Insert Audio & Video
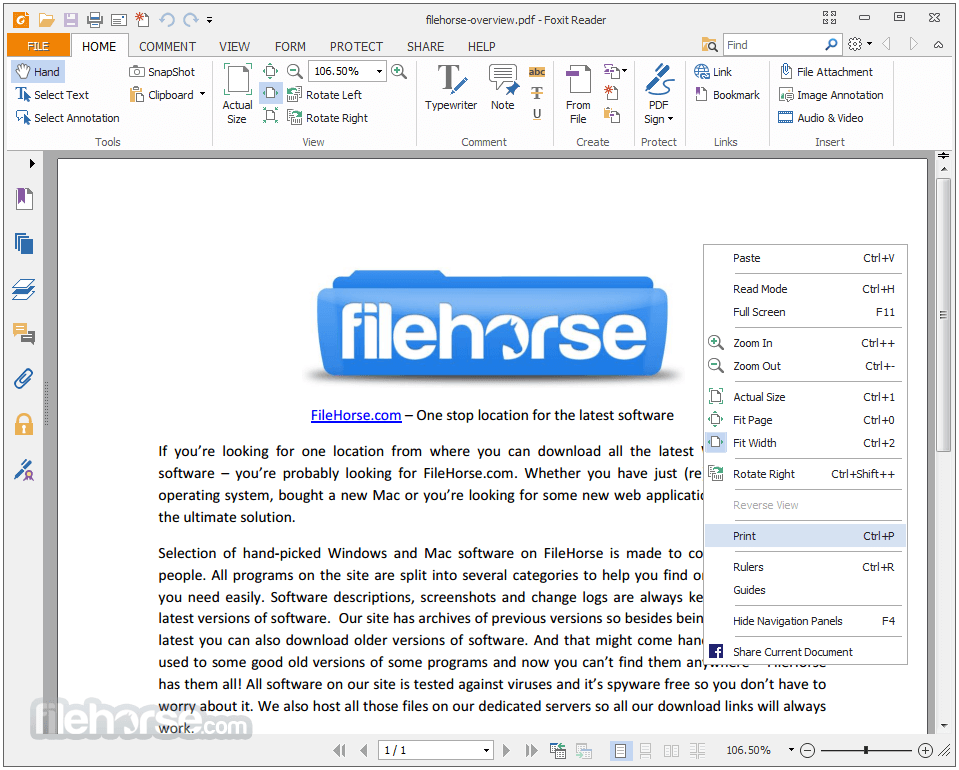 click(821, 118)
